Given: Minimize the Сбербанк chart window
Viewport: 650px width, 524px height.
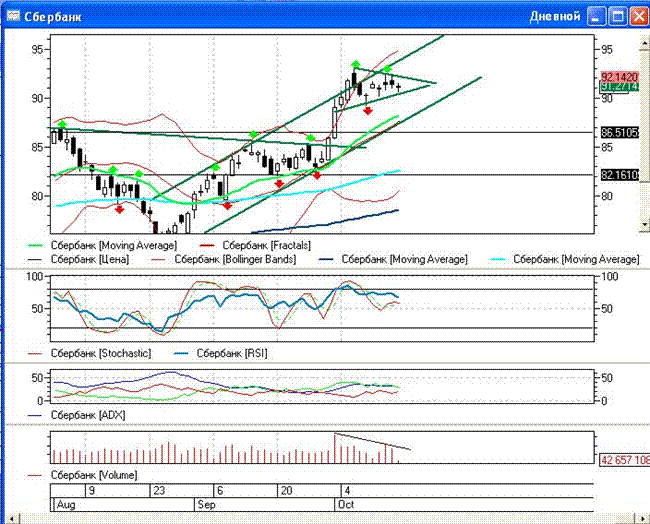Looking at the screenshot, I should coord(596,17).
